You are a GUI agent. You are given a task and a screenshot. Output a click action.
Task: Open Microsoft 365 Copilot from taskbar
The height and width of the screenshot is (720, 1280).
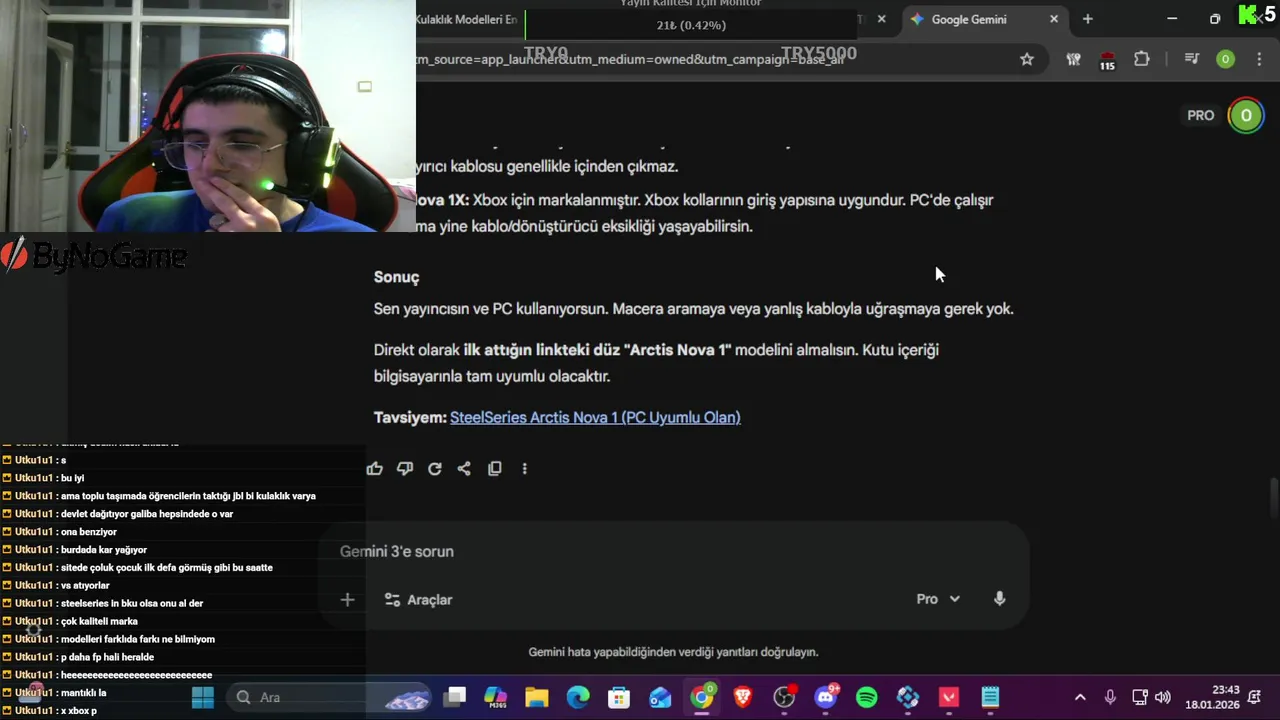(496, 697)
